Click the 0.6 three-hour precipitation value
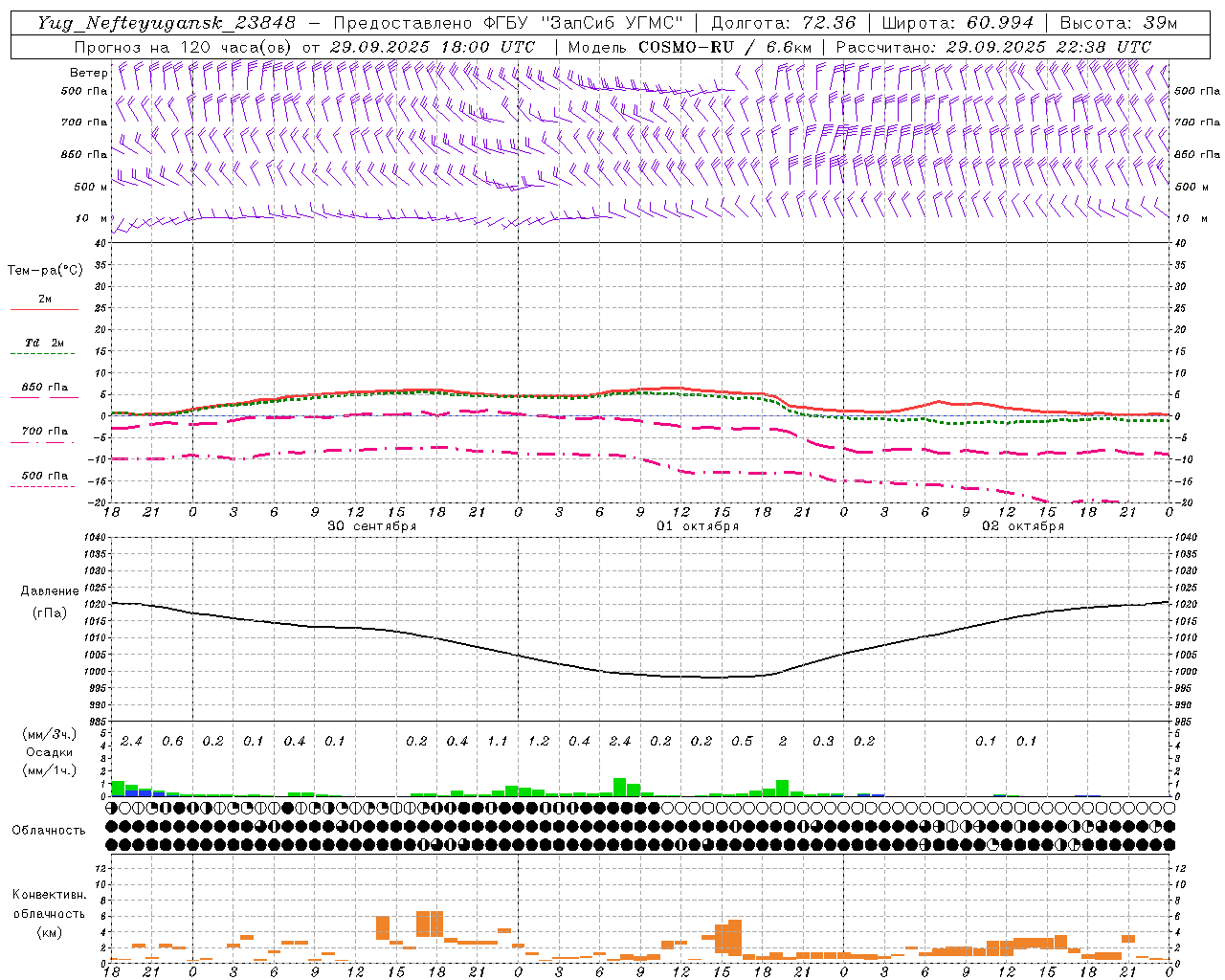 (x=172, y=741)
